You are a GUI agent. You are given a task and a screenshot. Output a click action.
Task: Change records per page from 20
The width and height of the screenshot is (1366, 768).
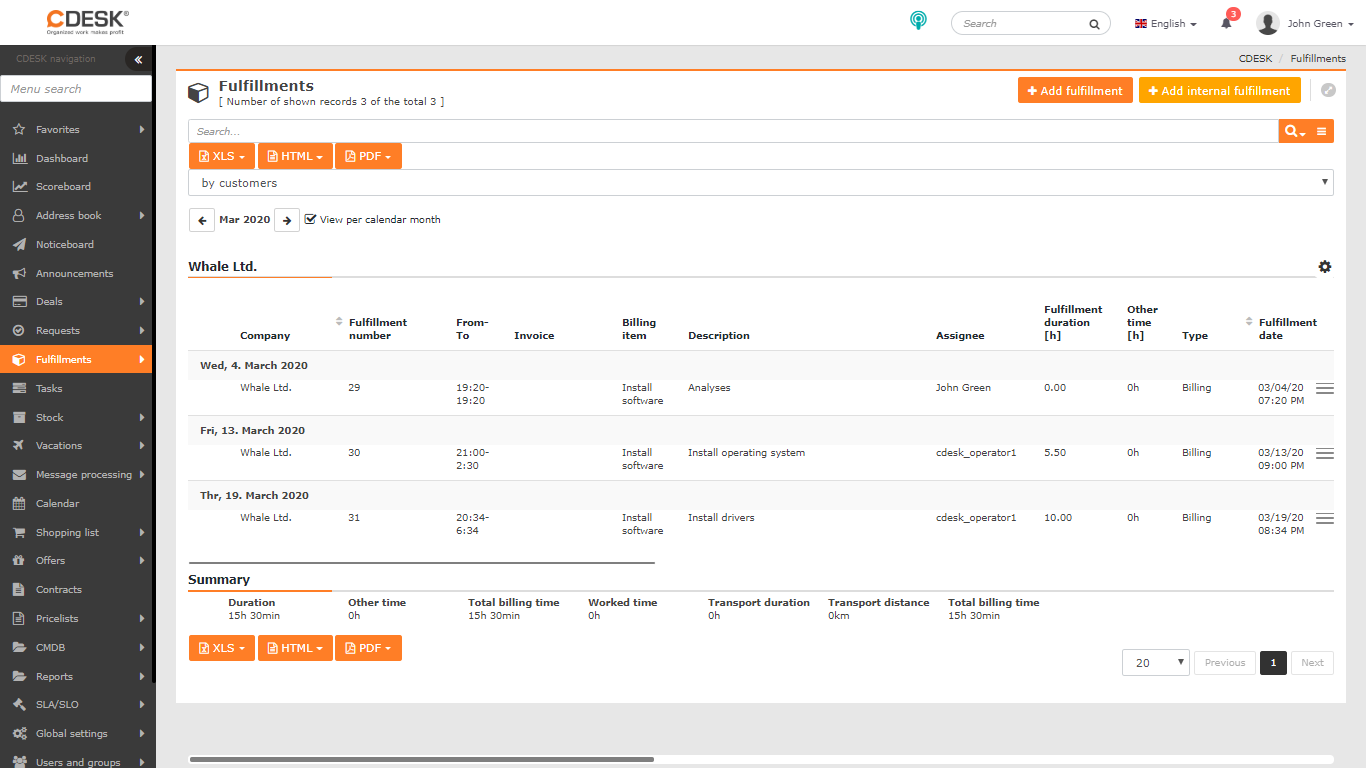click(1155, 662)
